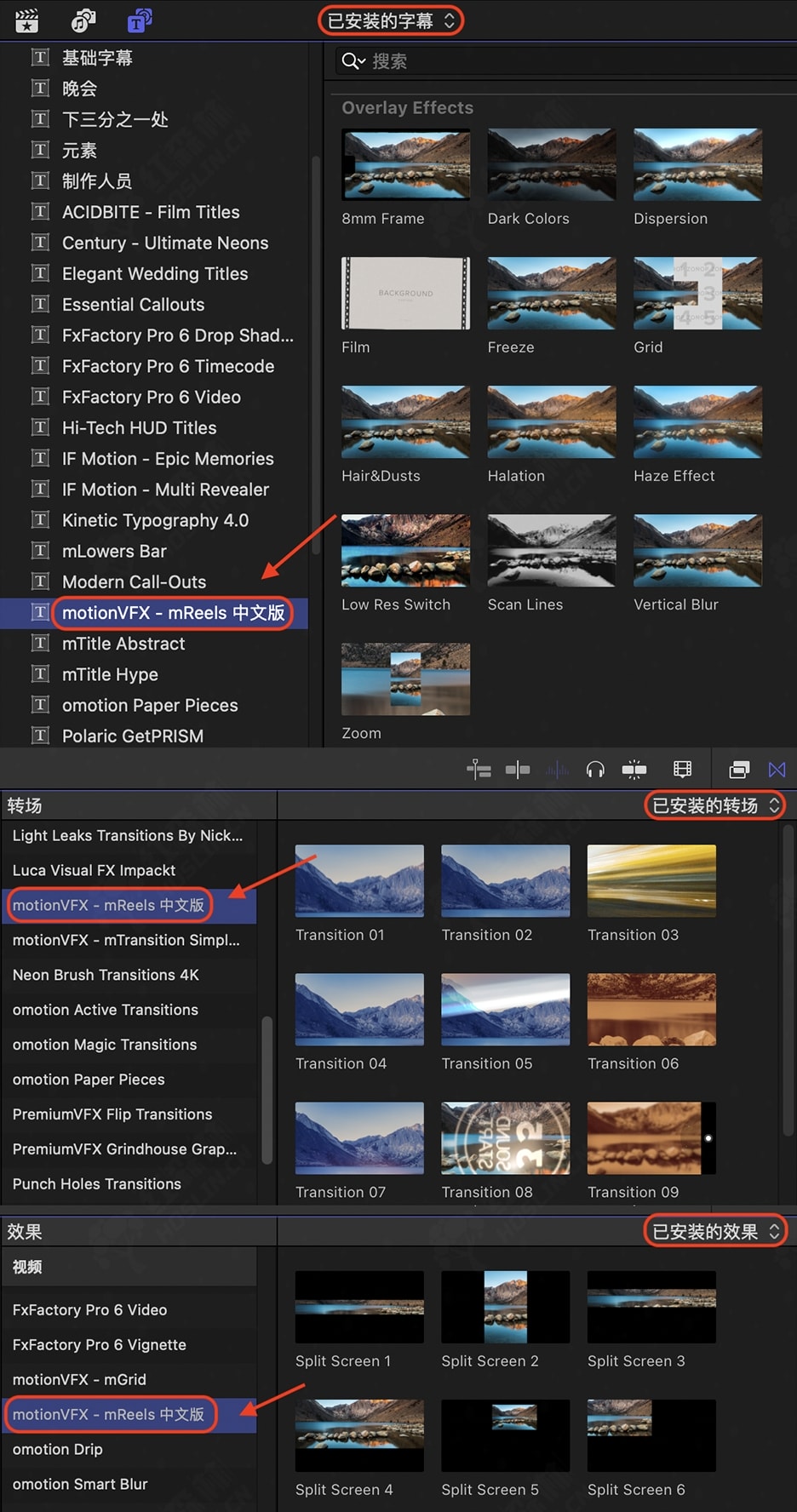Open the 已安装的效果 dropdown
Image resolution: width=797 pixels, height=1512 pixels.
coord(715,1231)
